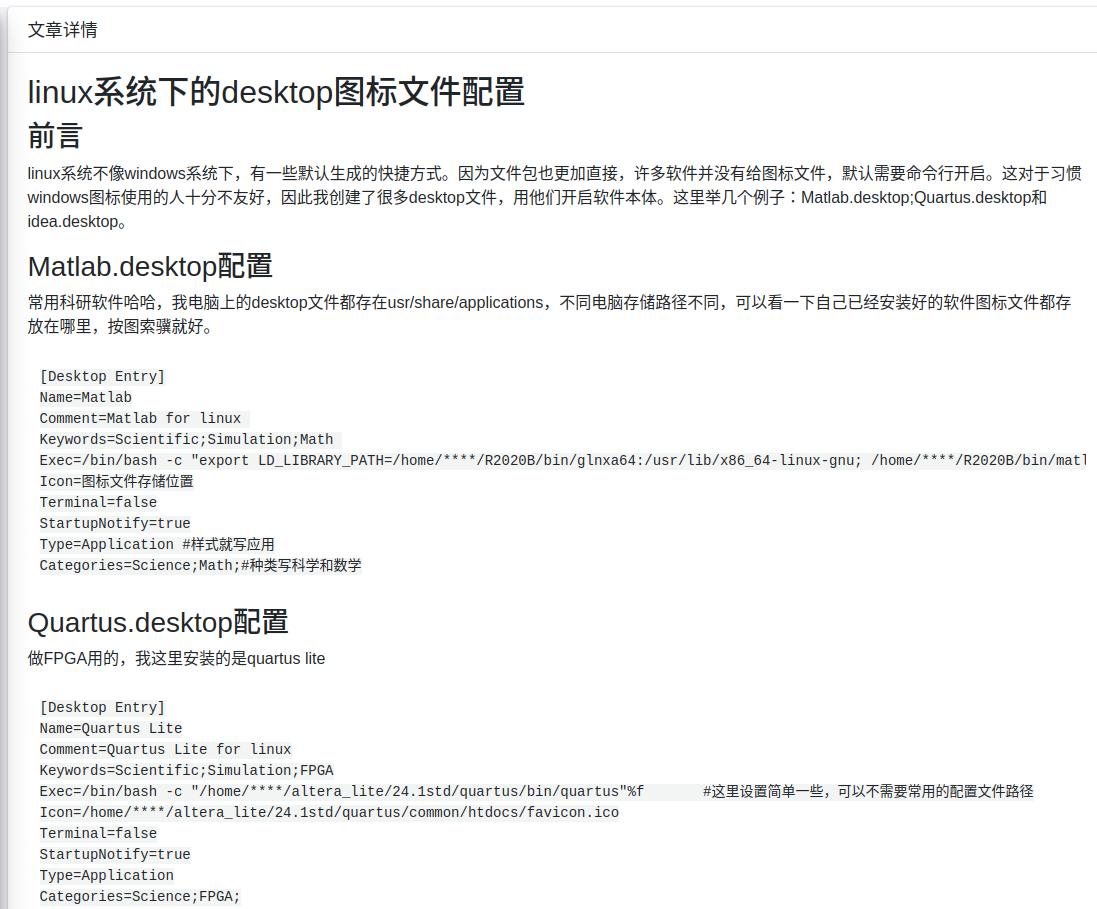Click the 前言 heading
Viewport: 1097px width, 909px height.
(x=55, y=135)
